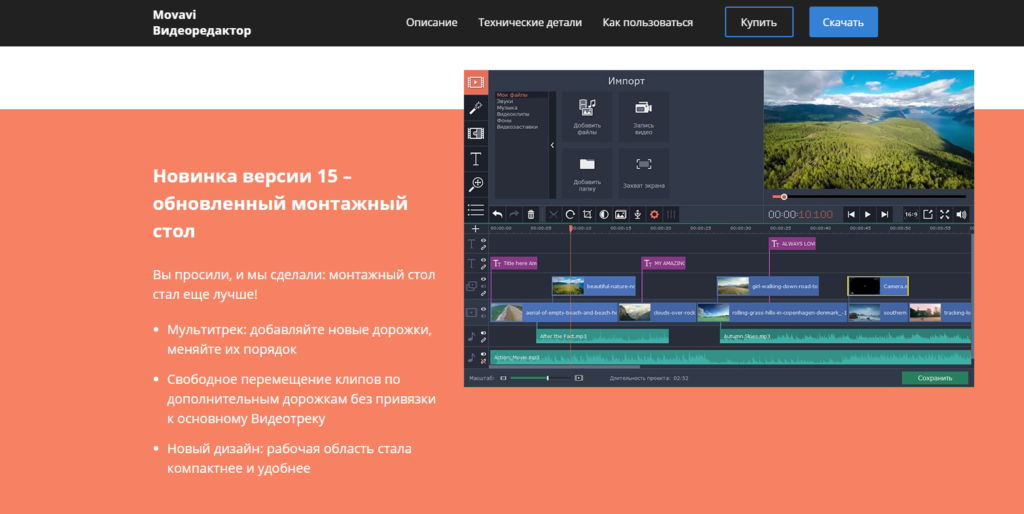Click the fullscreen arrows icon in player
The width and height of the screenshot is (1024, 514).
tap(944, 214)
